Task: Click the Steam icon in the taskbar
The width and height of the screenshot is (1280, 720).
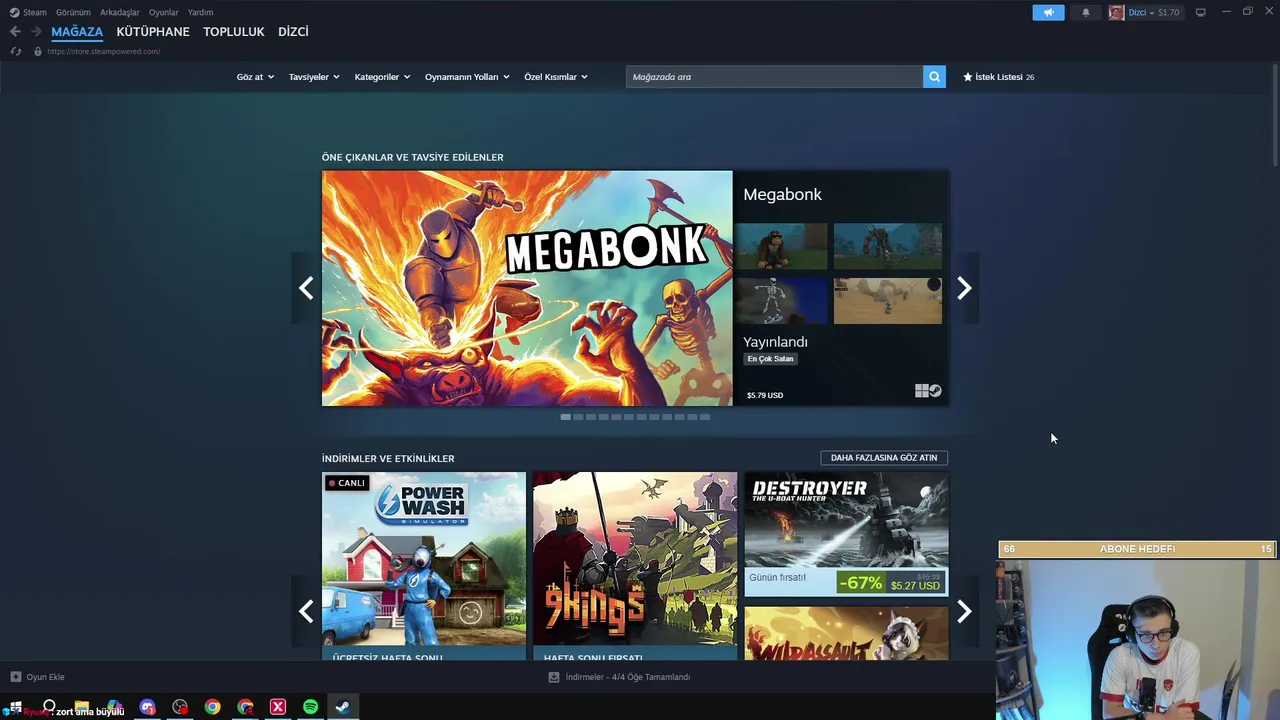Action: [x=342, y=707]
